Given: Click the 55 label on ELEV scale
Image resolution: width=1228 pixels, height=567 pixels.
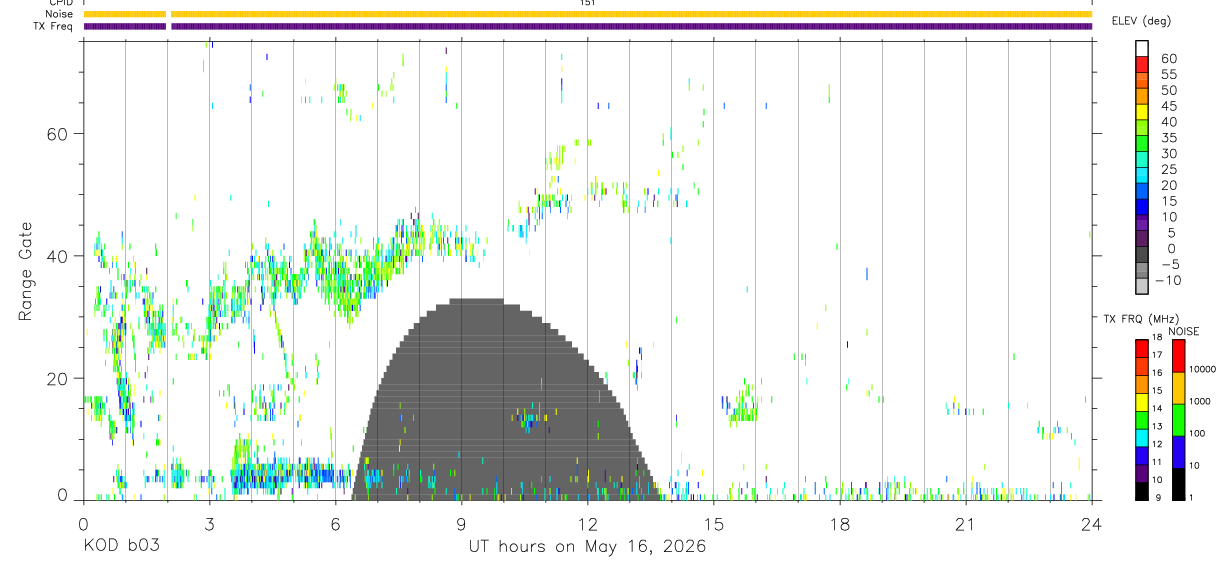Looking at the screenshot, I should 1167,75.
